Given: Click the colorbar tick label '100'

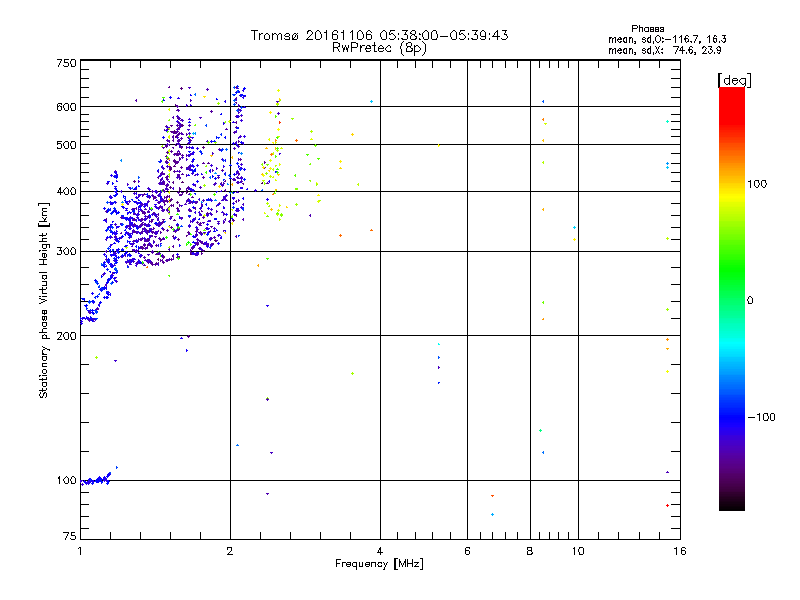Looking at the screenshot, I should [x=757, y=184].
